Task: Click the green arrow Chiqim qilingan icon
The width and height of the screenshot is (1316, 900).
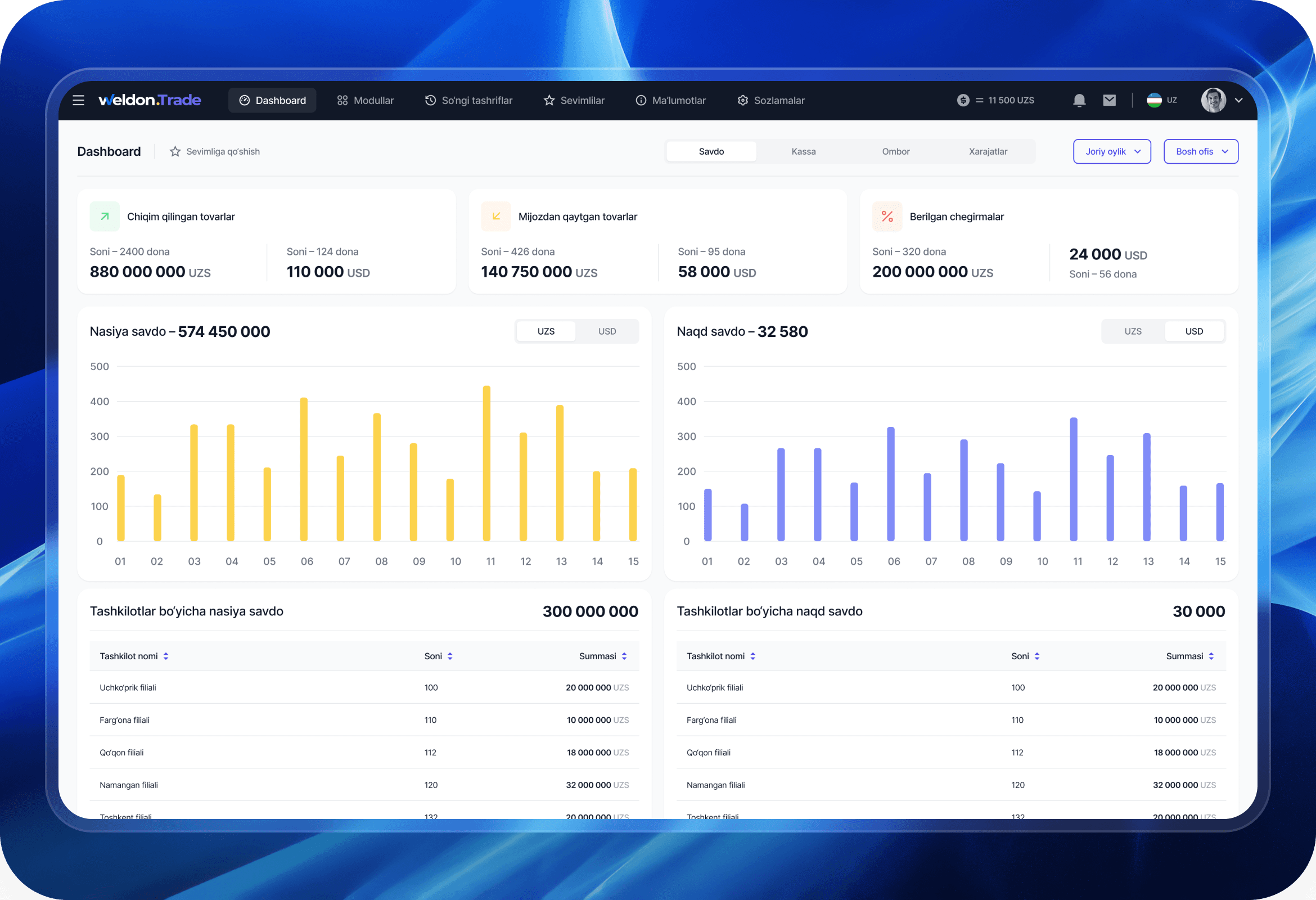Action: (105, 217)
